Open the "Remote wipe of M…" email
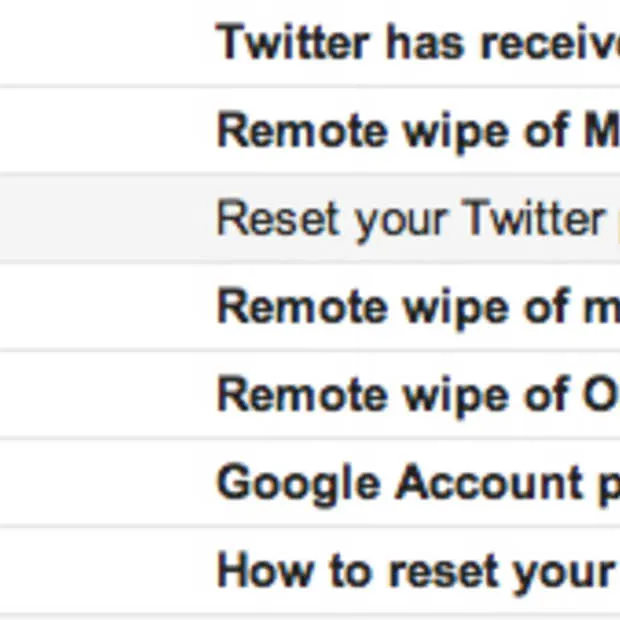 [x=417, y=131]
